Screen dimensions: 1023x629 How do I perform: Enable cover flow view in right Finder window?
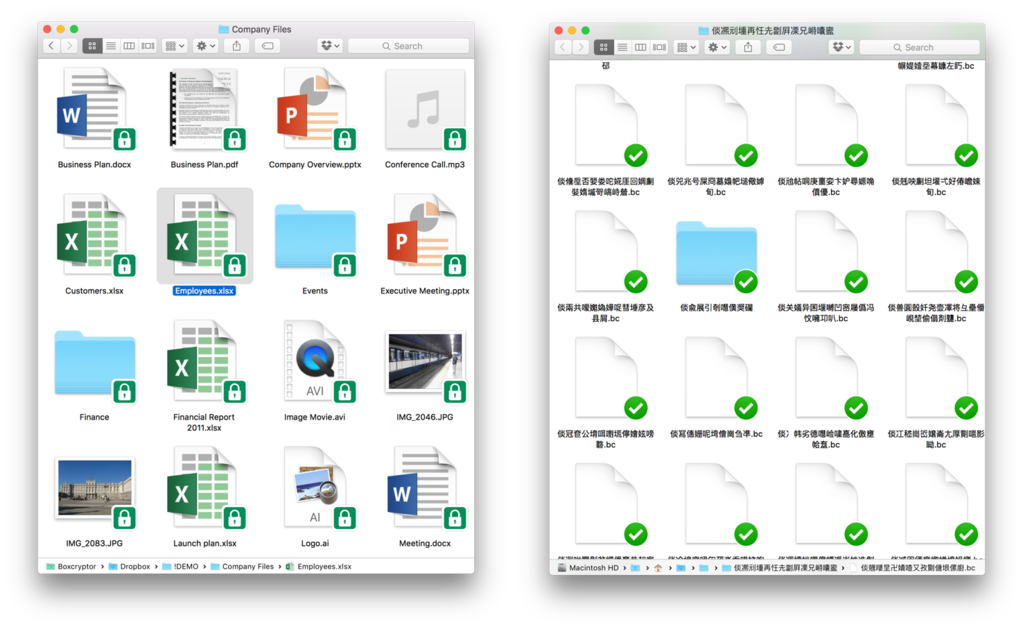(x=659, y=47)
